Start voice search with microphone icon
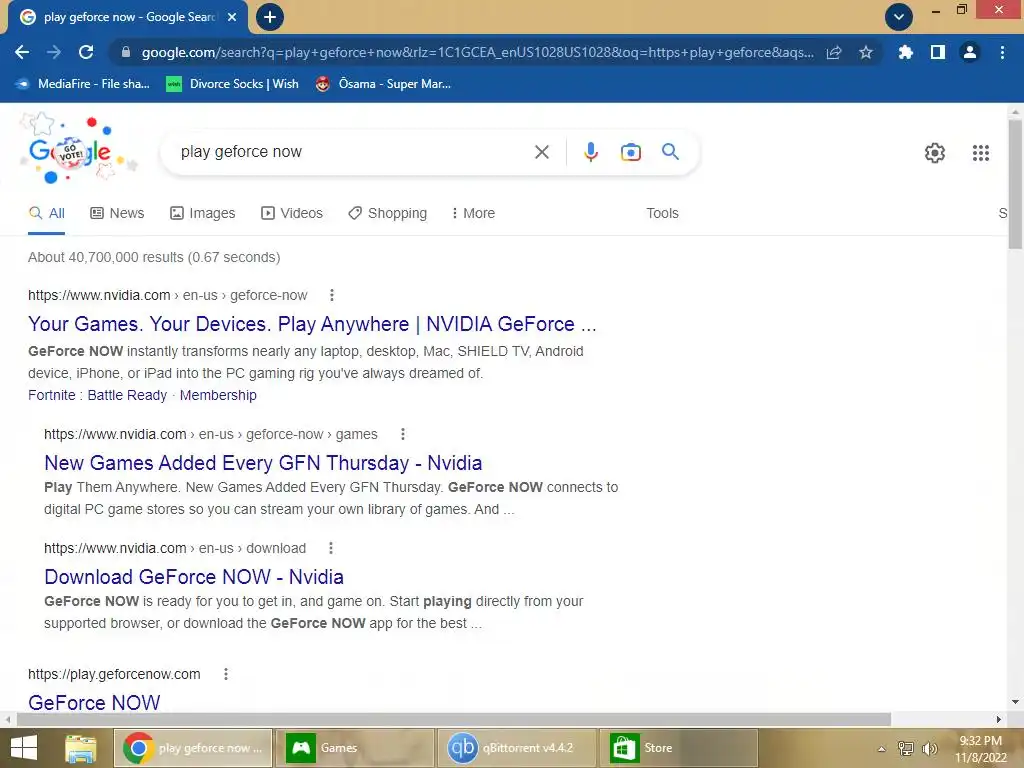Image resolution: width=1024 pixels, height=768 pixels. [590, 152]
